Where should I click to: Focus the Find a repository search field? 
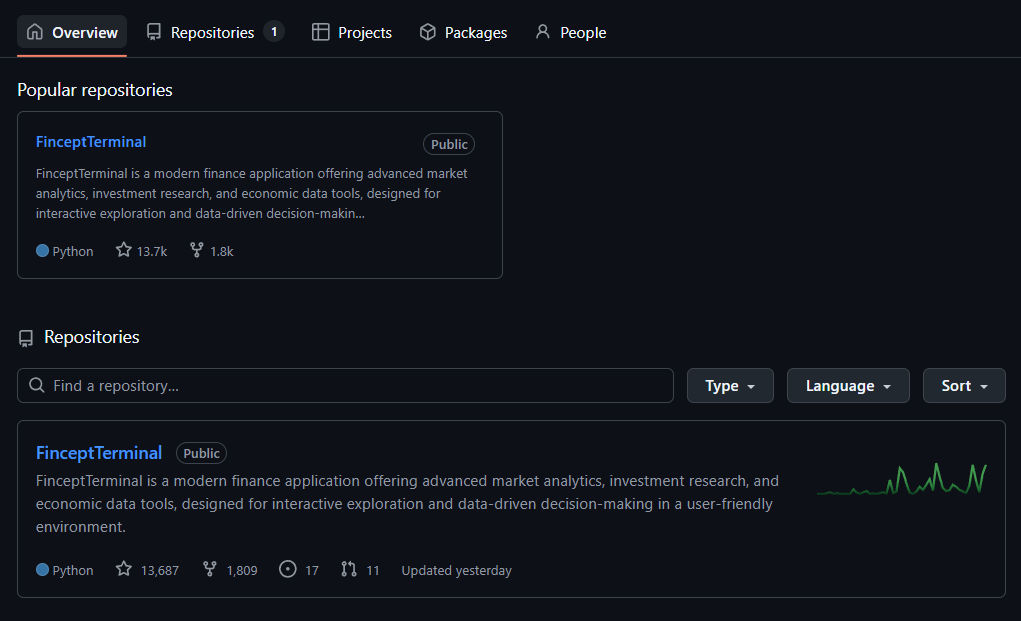345,385
